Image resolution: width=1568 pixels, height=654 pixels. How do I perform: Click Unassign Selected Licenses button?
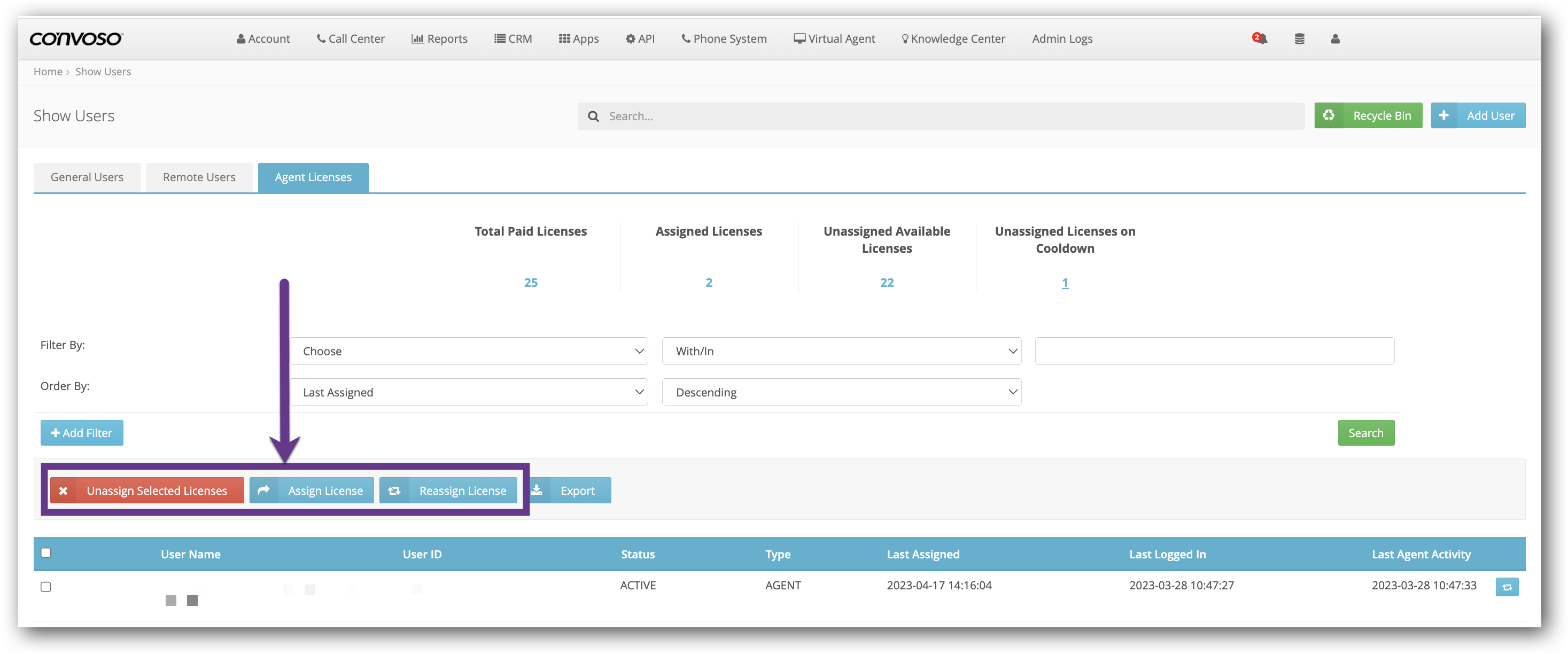(146, 490)
